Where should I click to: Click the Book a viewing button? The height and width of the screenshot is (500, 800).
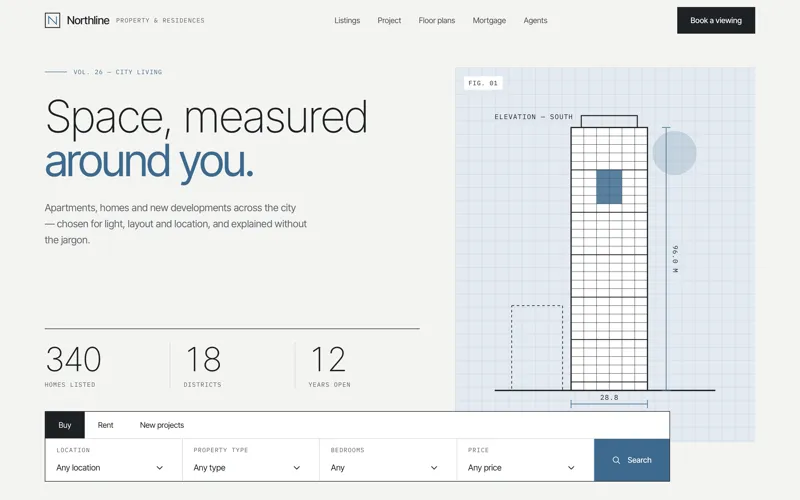(716, 20)
